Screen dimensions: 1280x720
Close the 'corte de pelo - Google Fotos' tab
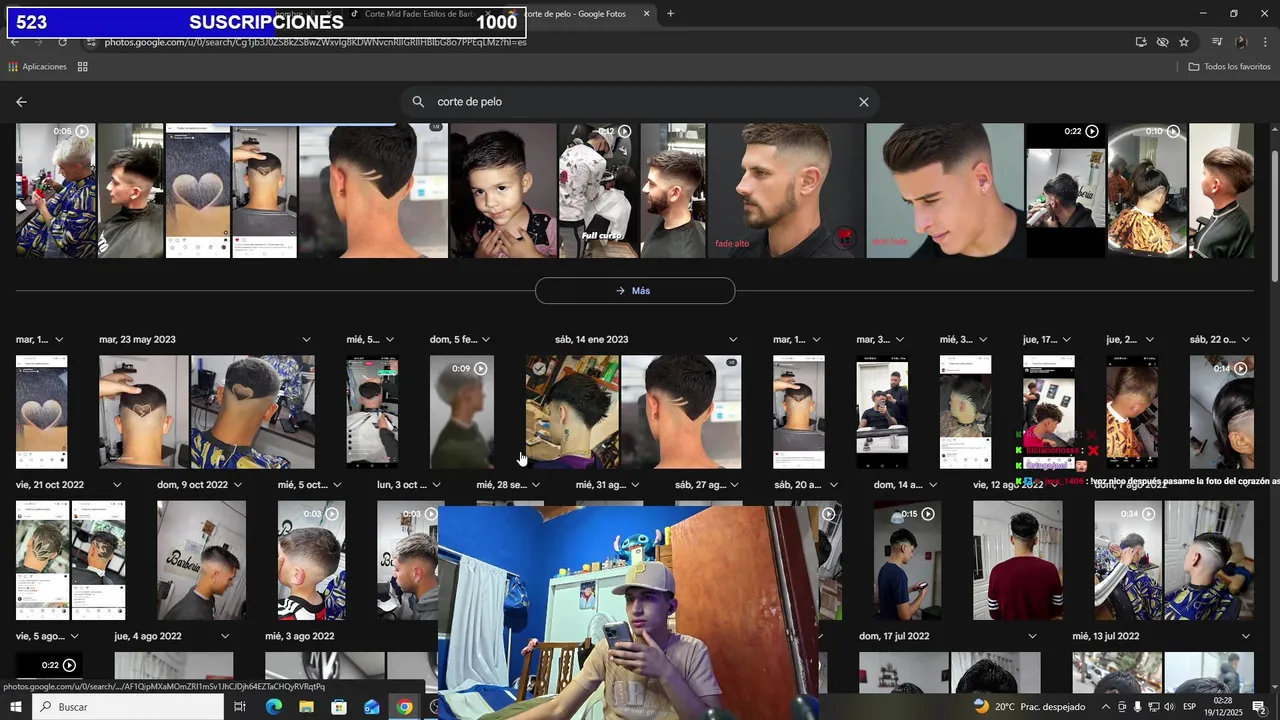tap(646, 14)
